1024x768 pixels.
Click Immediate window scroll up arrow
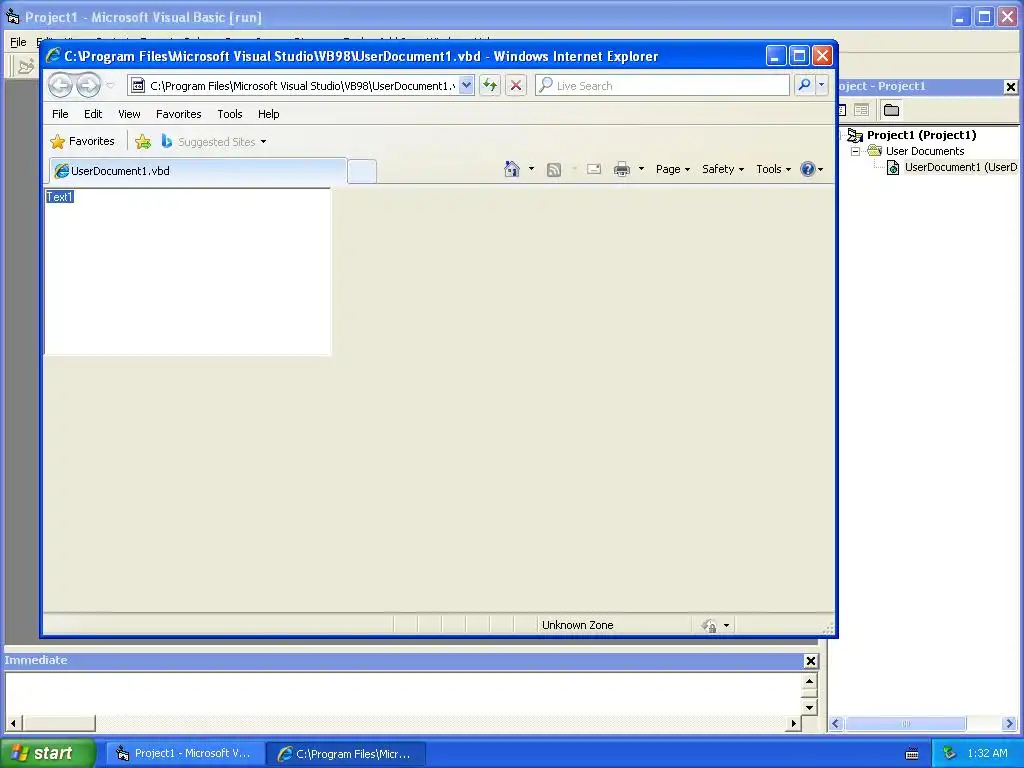[x=809, y=682]
